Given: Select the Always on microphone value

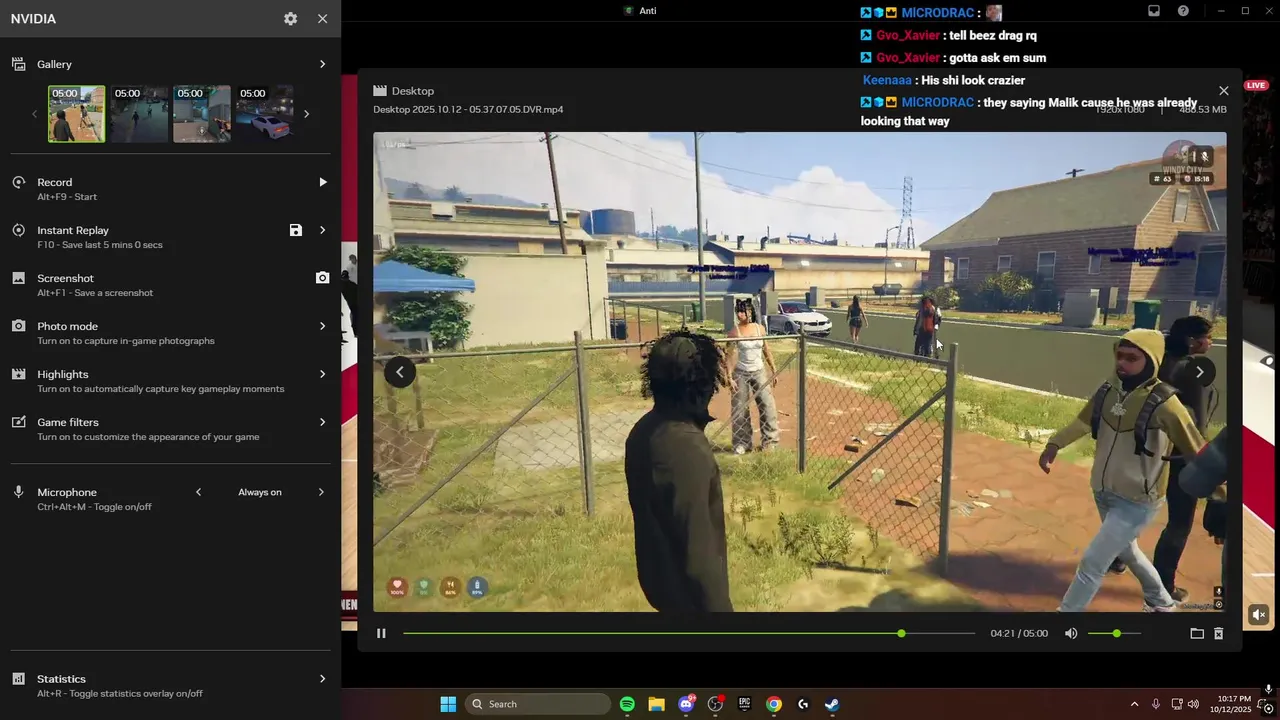Looking at the screenshot, I should [x=260, y=492].
